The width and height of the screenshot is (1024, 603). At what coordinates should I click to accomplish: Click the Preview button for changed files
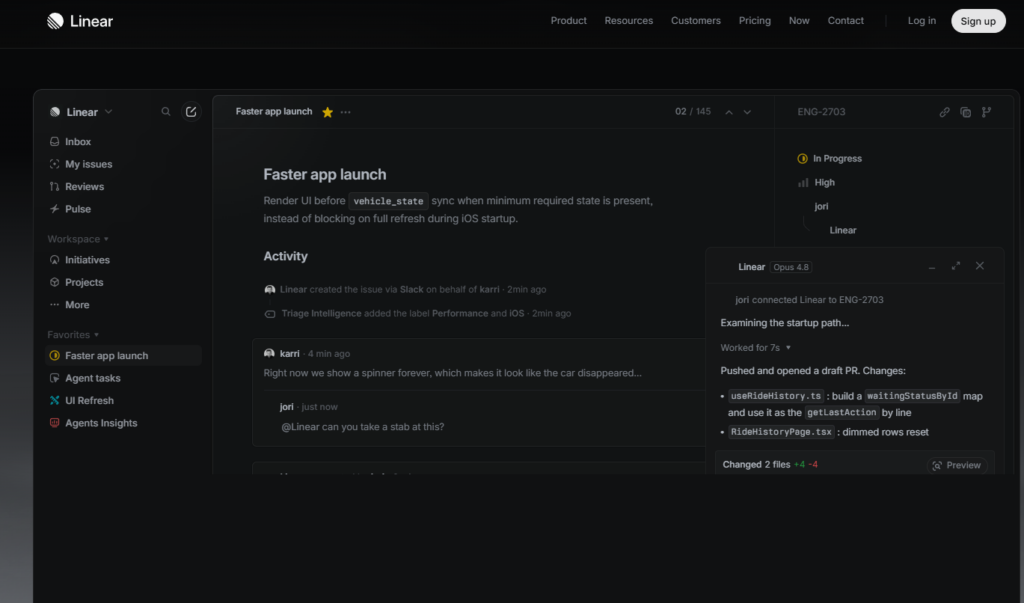click(x=957, y=465)
